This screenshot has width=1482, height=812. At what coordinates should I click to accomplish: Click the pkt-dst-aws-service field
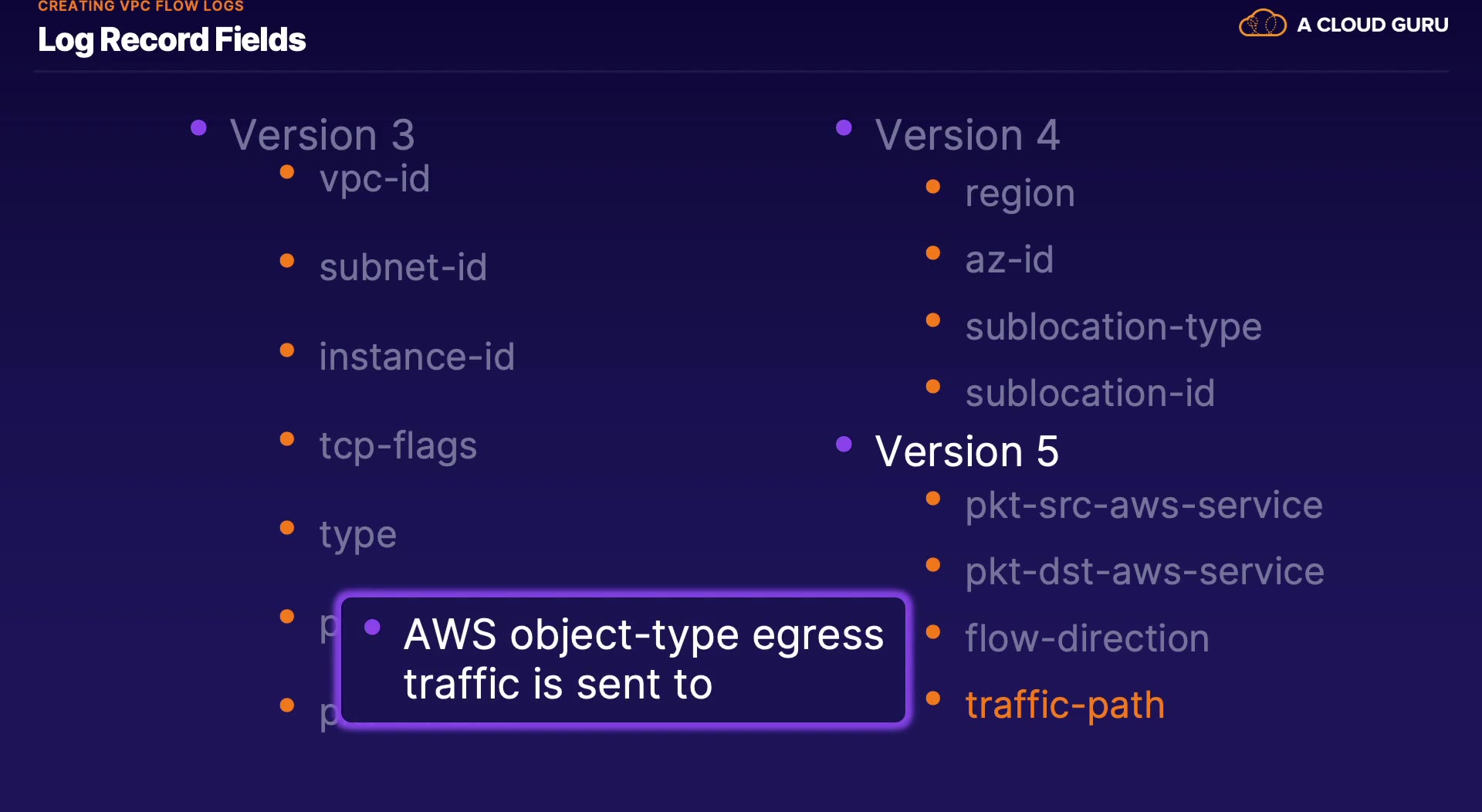coord(1145,572)
